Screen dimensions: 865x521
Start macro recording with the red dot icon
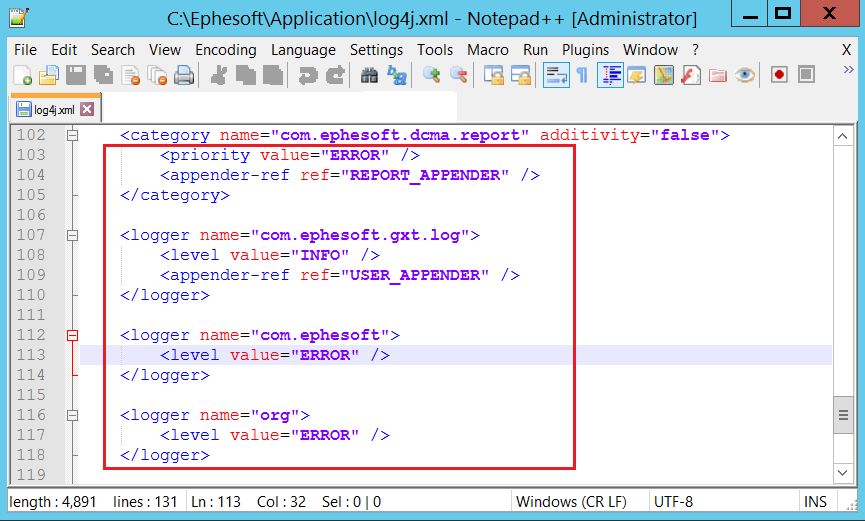point(779,75)
